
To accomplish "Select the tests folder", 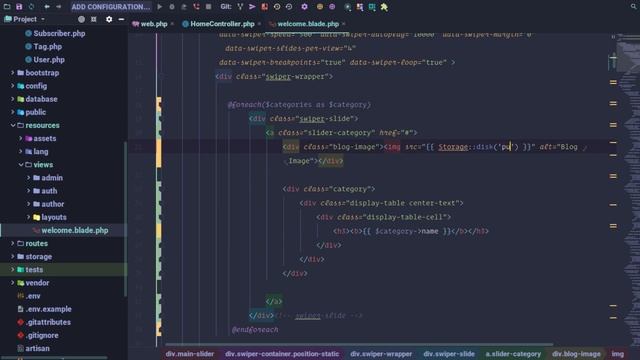I will 34,270.
